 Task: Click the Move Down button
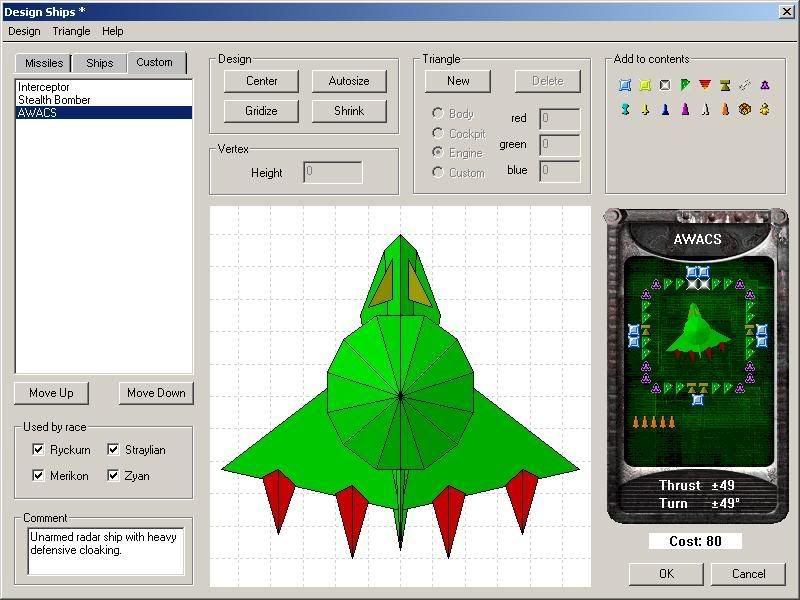[x=156, y=393]
